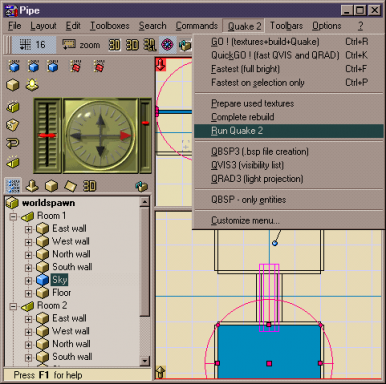
Task: Click the yellow up-arrow icon at the map's bottom-left
Action: [160, 372]
